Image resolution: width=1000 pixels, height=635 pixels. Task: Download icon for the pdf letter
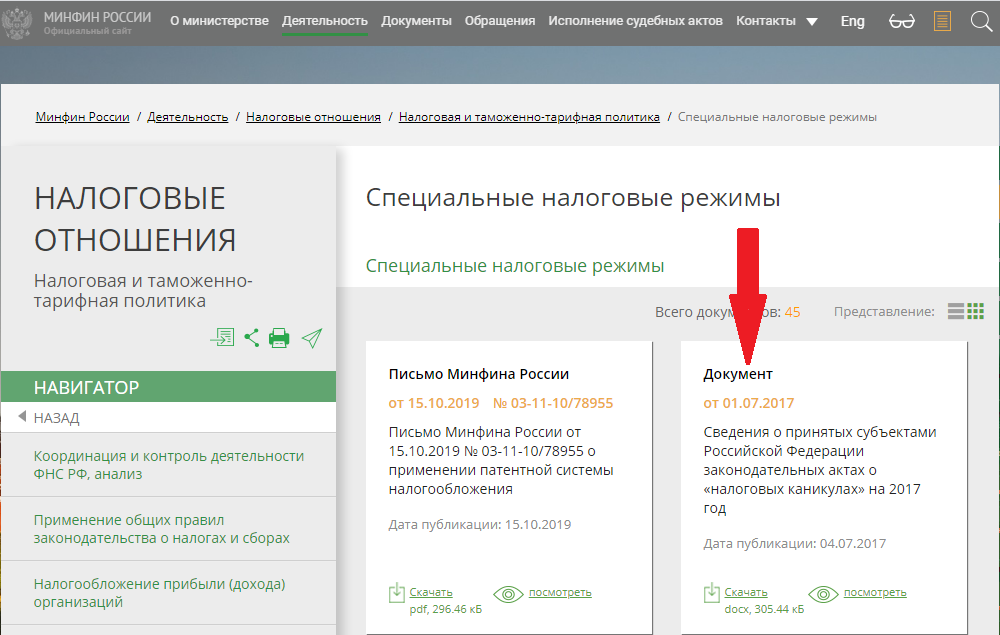pyautogui.click(x=397, y=593)
